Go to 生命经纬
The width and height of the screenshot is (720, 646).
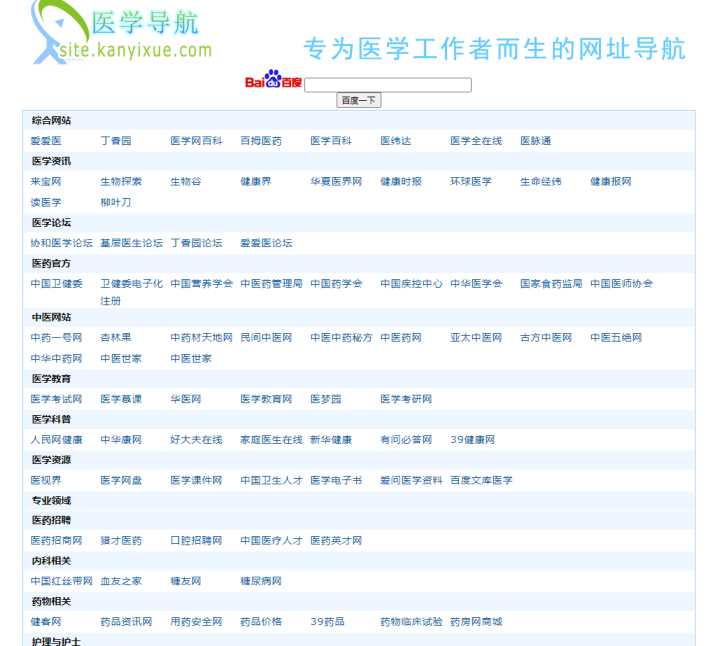coord(541,182)
